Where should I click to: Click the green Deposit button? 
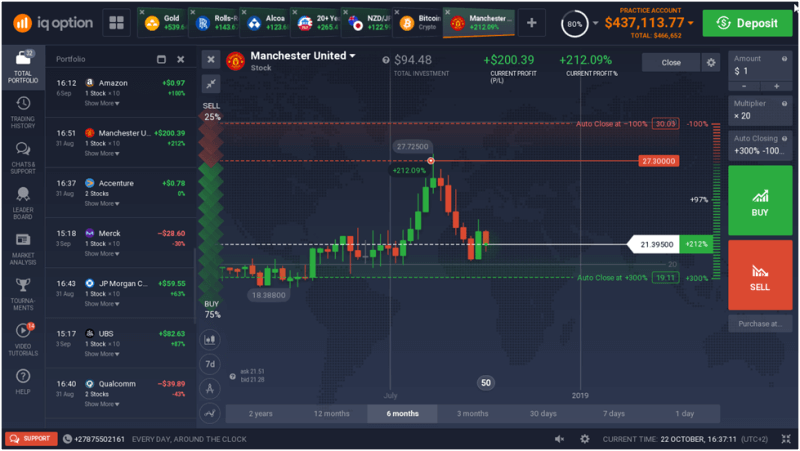point(747,23)
